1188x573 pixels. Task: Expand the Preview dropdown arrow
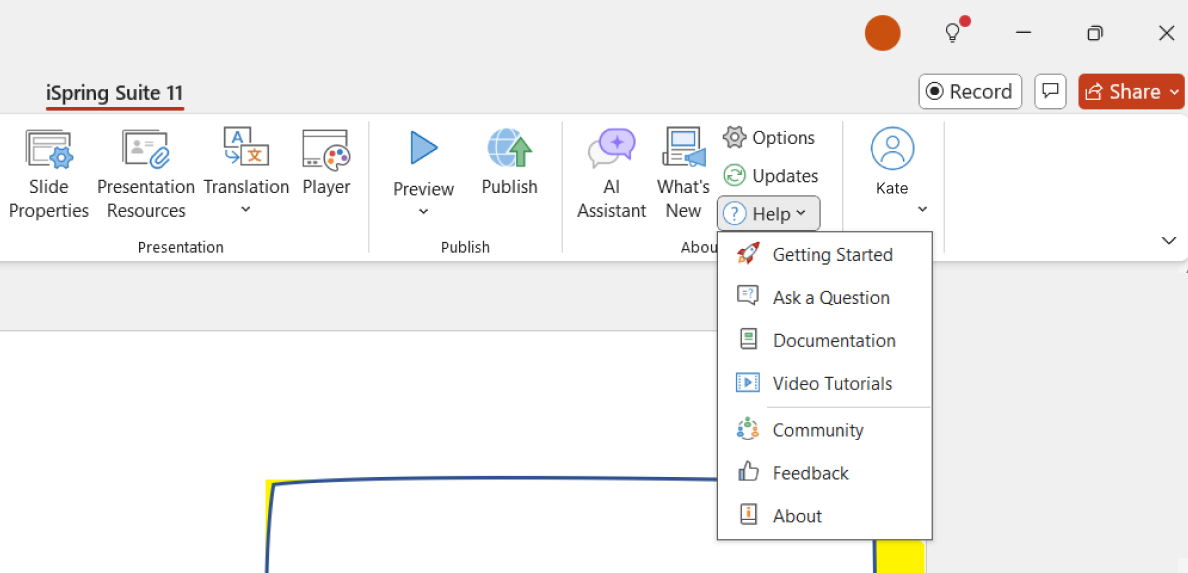tap(424, 211)
